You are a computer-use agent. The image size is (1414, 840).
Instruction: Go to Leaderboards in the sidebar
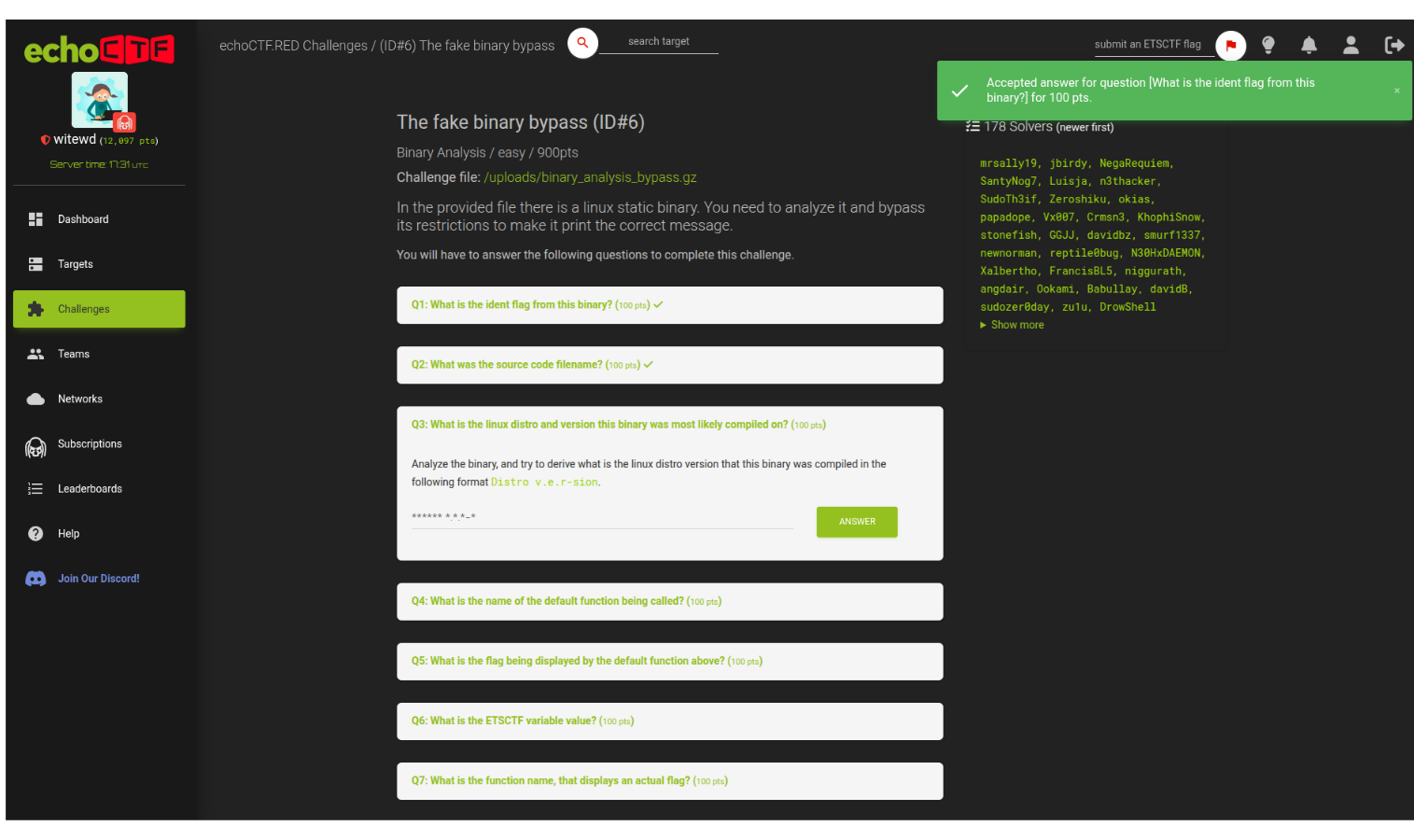[x=90, y=489]
